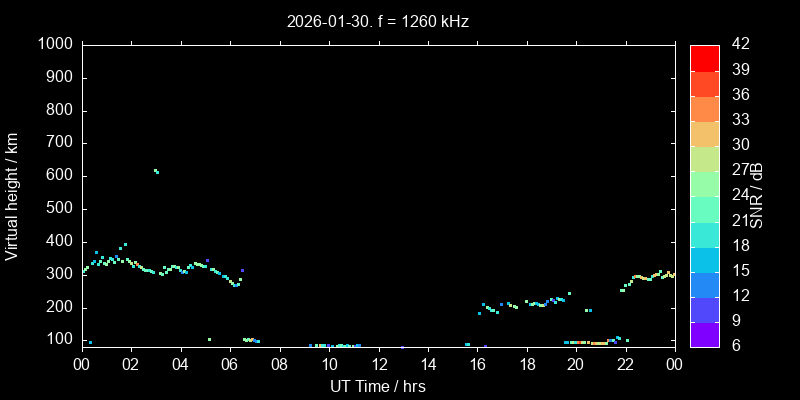
Task: Click the isolated echo point near 600 km
Action: (x=156, y=171)
